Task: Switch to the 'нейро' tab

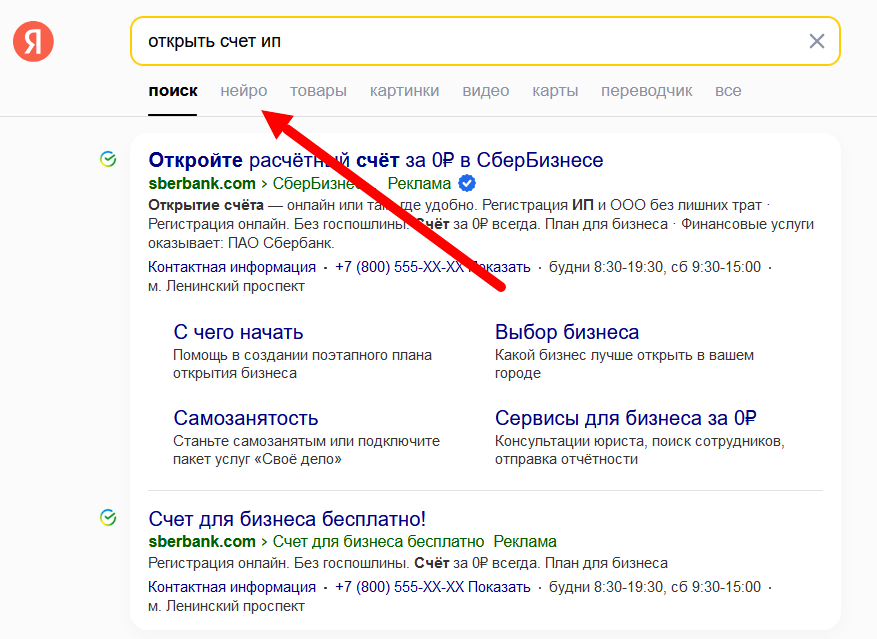Action: tap(244, 91)
